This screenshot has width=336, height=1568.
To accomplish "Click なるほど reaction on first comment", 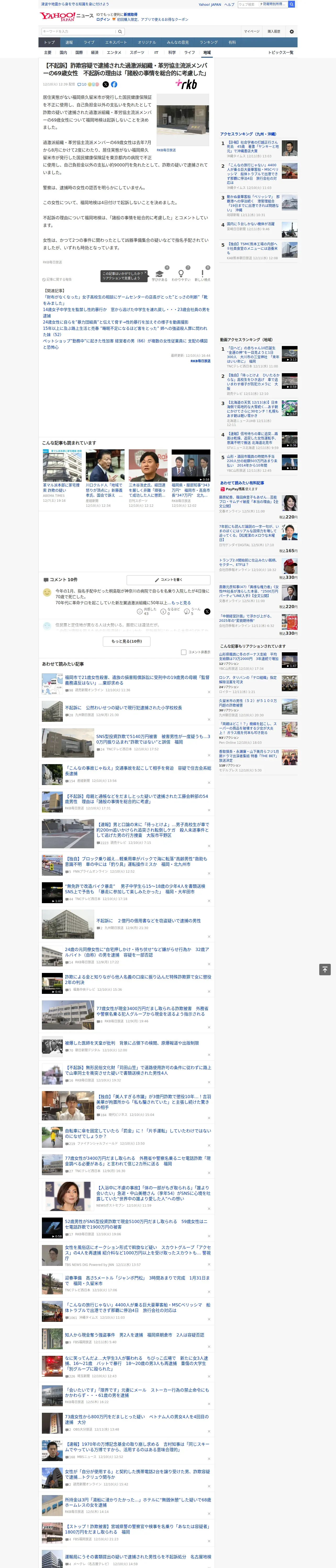I will pos(170,611).
